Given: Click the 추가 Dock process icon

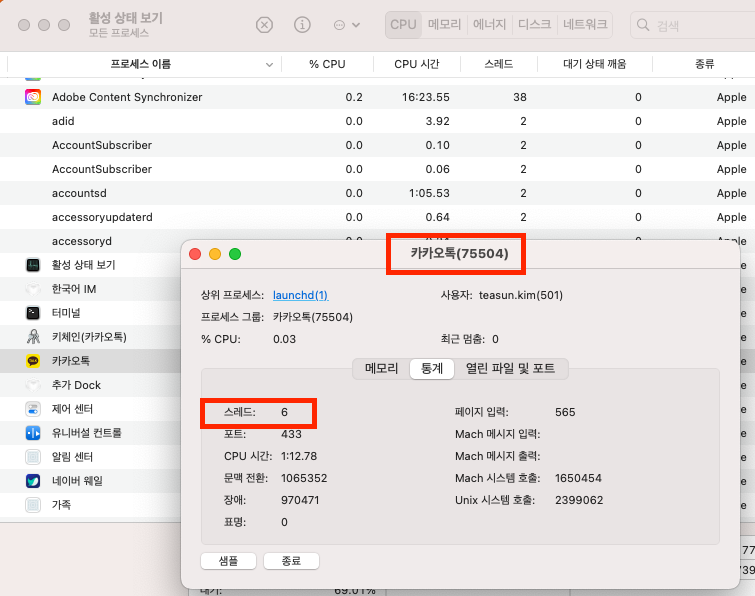Looking at the screenshot, I should [x=33, y=385].
